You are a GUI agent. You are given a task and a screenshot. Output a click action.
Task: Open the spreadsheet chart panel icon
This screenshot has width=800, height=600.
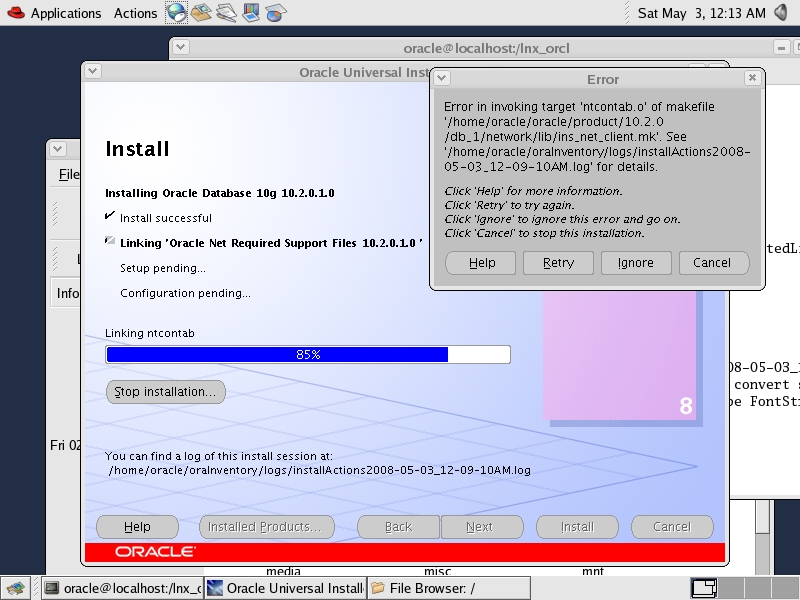(x=275, y=13)
